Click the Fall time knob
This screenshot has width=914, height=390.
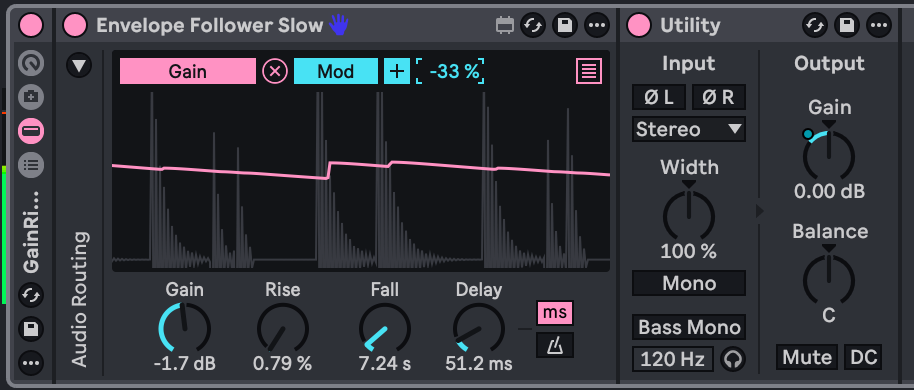384,328
